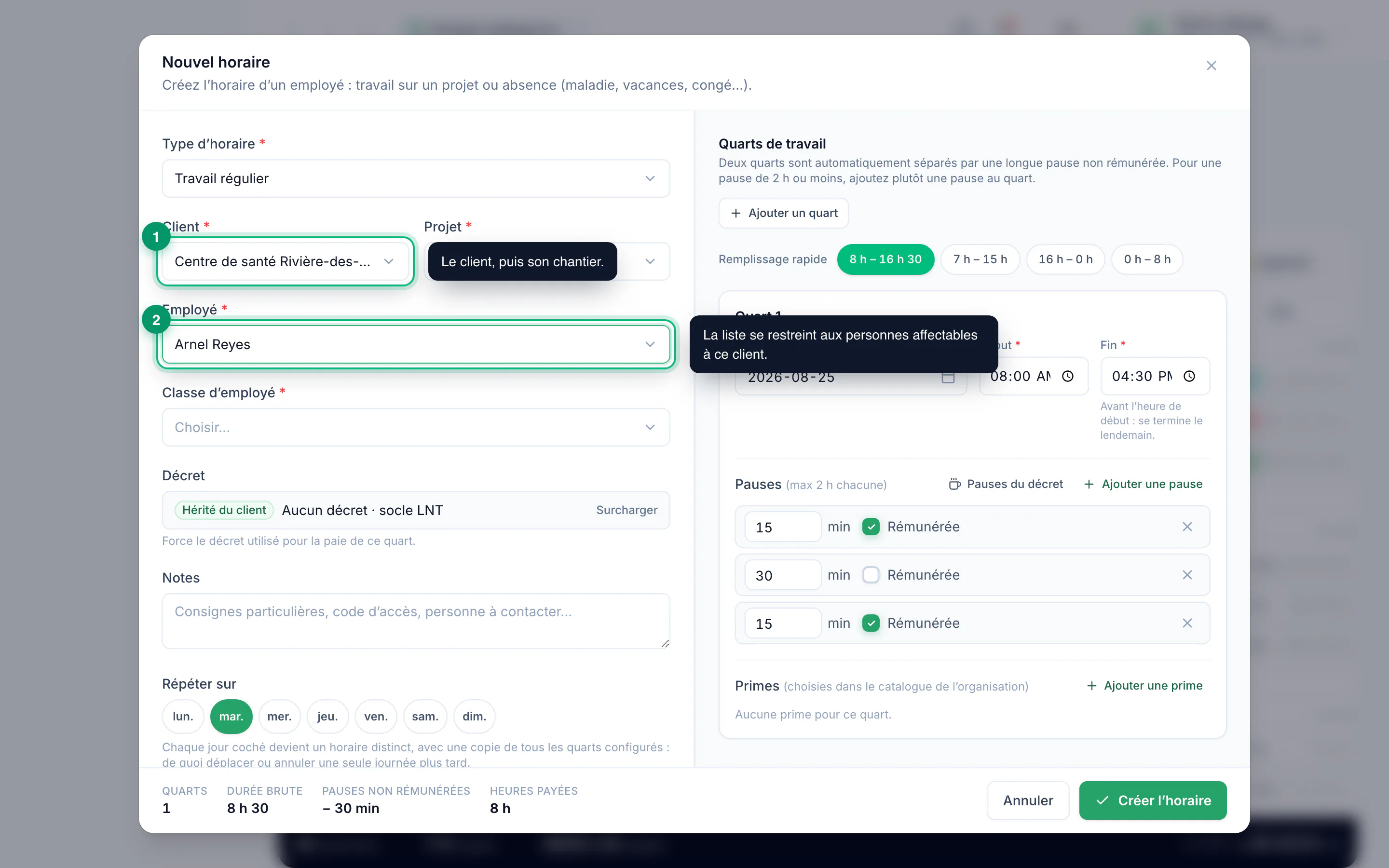The image size is (1389, 868).
Task: Select quick fill 16 h – 0 h
Action: click(x=1066, y=259)
